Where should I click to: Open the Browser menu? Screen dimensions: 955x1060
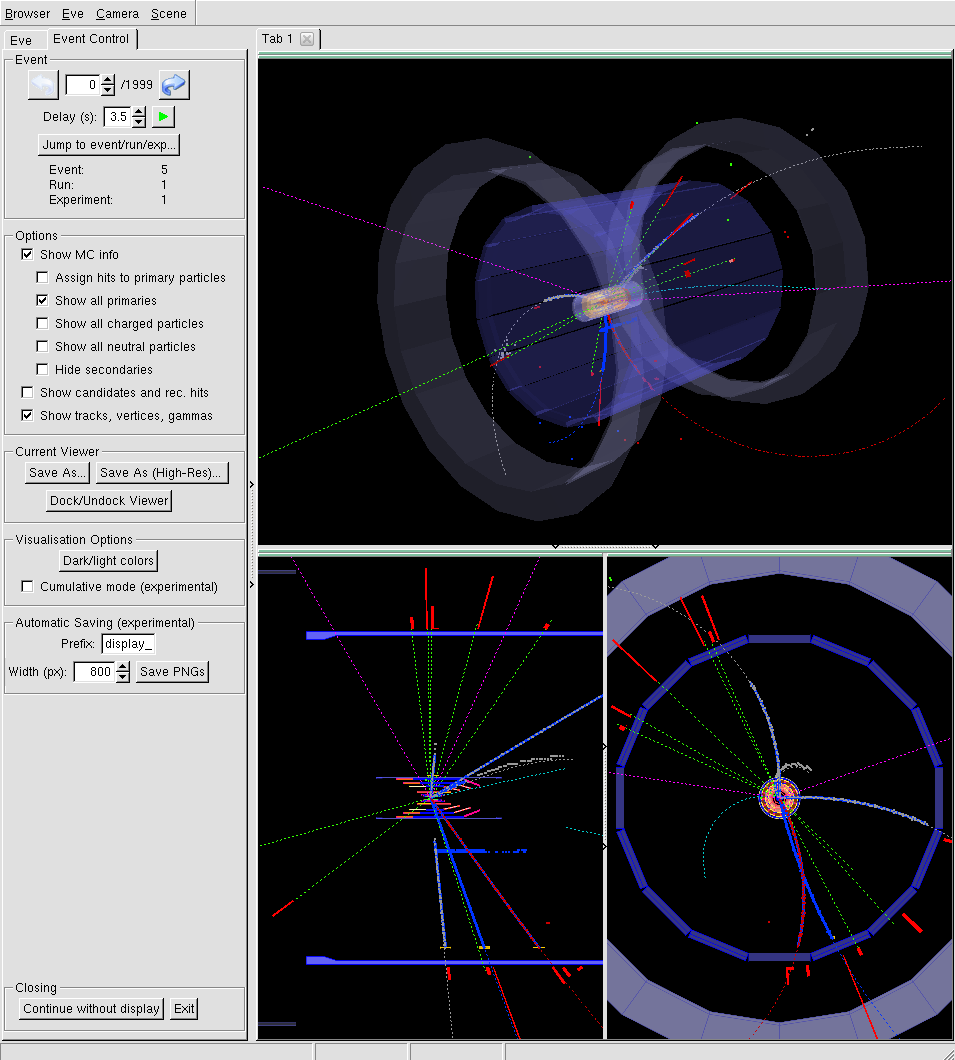(27, 14)
